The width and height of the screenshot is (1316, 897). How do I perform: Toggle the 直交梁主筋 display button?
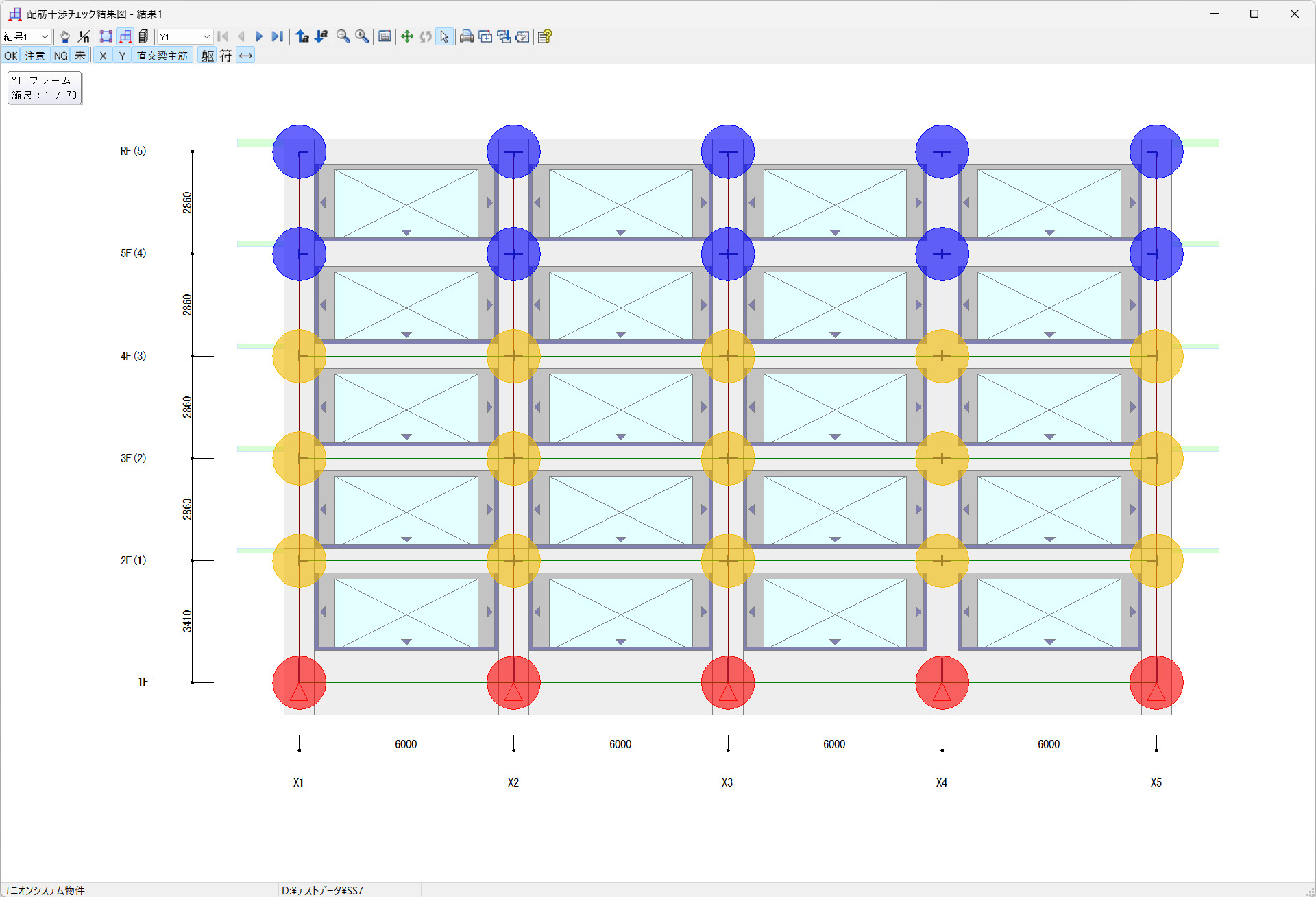pos(162,56)
